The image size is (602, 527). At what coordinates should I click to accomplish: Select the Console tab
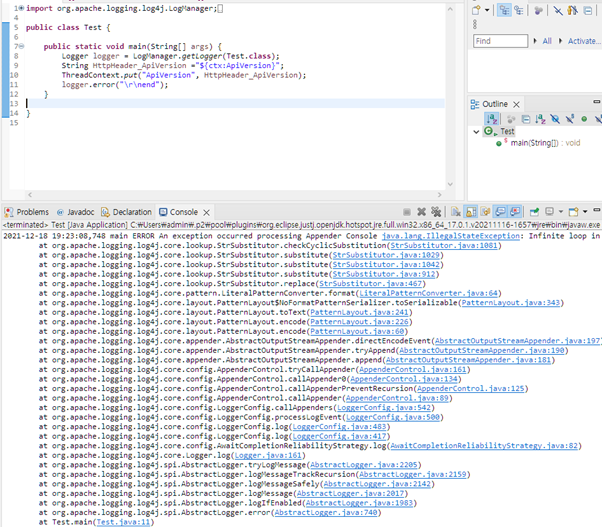179,212
